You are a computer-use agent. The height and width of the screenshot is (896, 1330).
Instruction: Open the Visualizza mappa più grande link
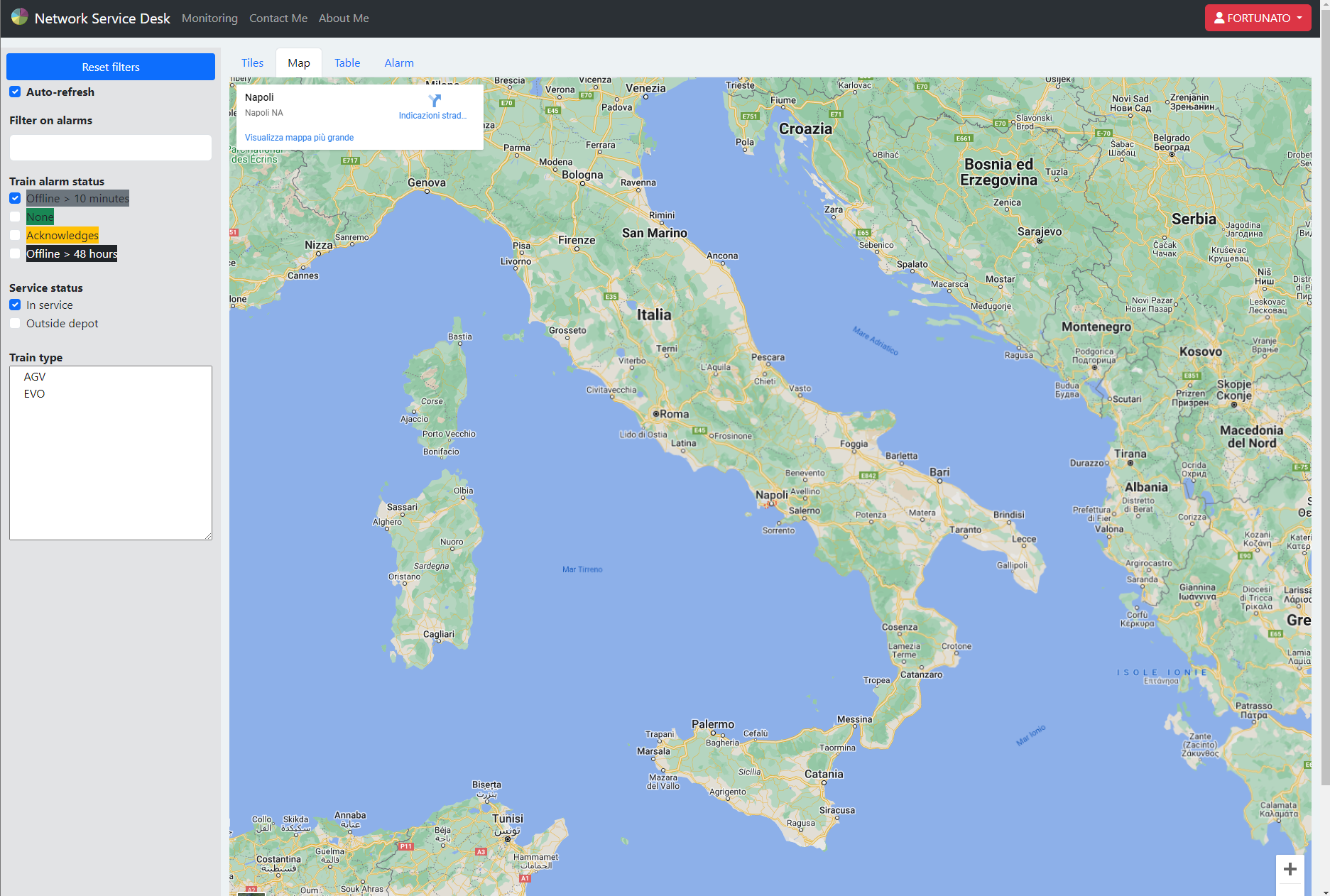point(299,138)
